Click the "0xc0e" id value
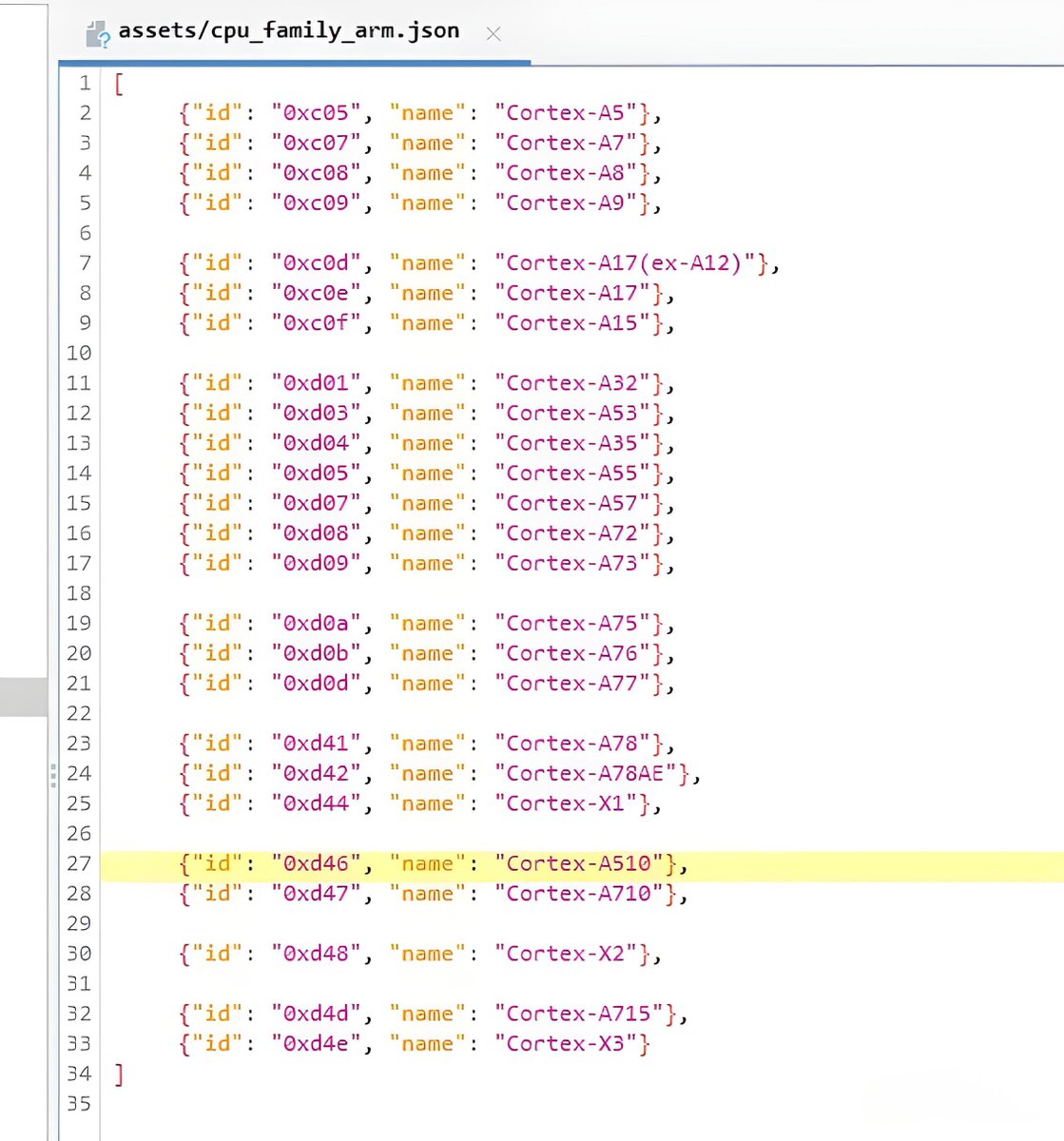The image size is (1064, 1141). 317,294
